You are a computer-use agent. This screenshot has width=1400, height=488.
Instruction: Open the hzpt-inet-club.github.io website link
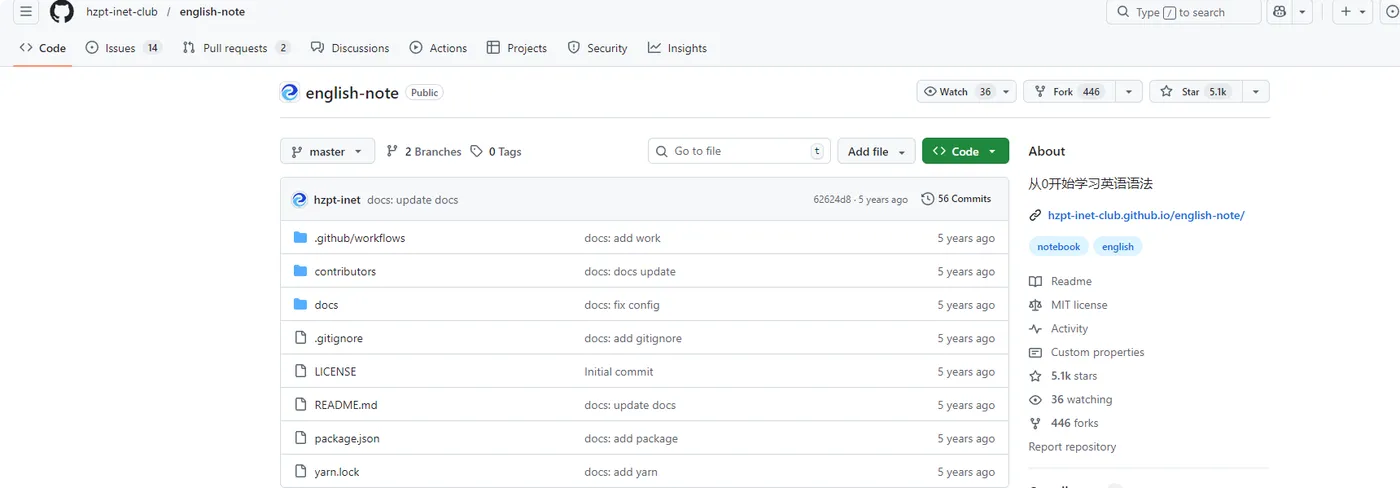(1145, 215)
